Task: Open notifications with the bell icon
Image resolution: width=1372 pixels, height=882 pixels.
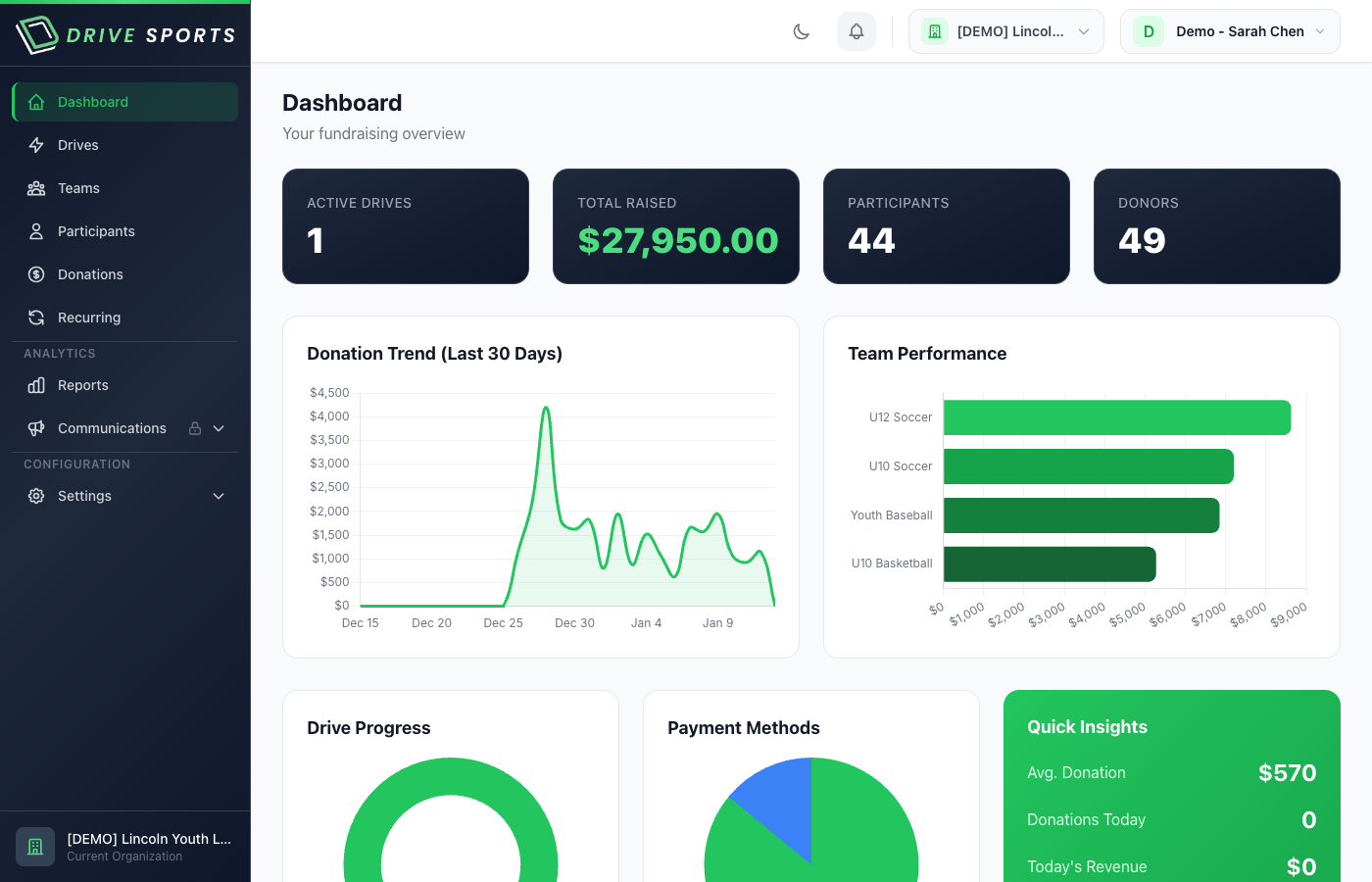Action: pyautogui.click(x=857, y=31)
